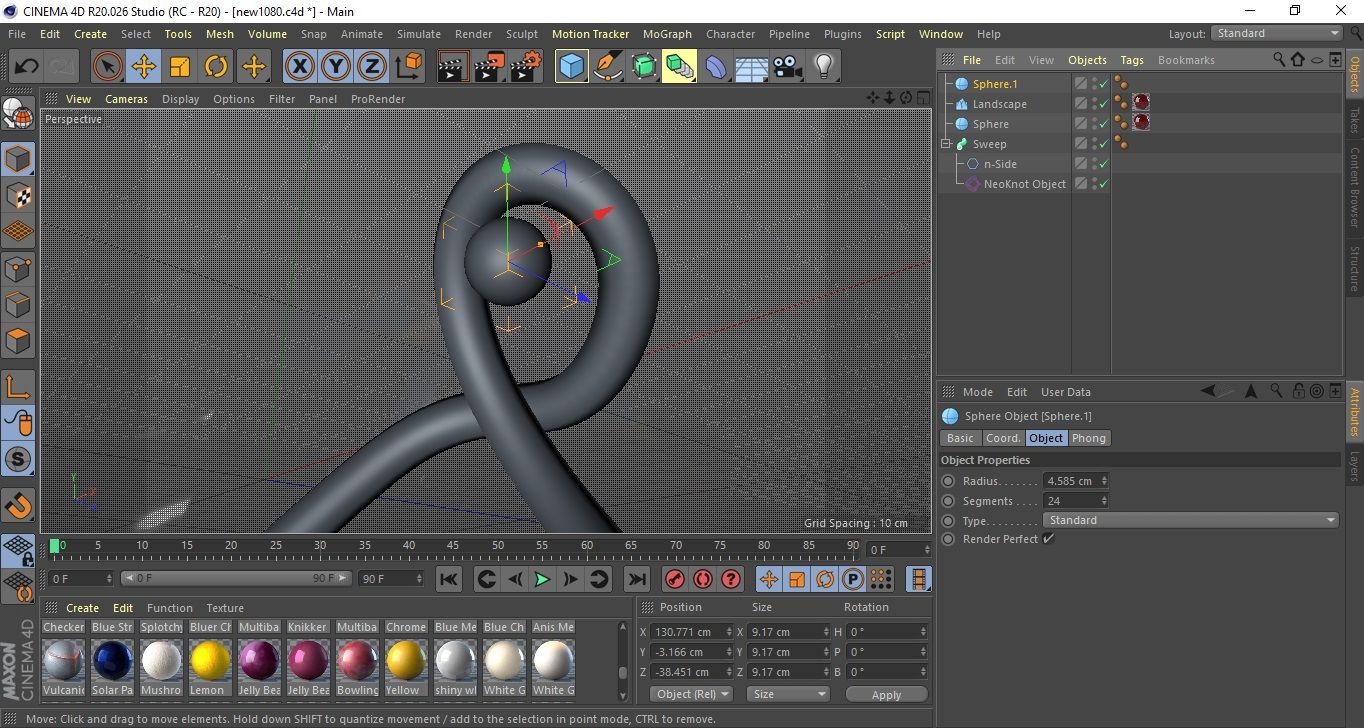Toggle Y axis lock
The width and height of the screenshot is (1364, 728).
click(336, 67)
